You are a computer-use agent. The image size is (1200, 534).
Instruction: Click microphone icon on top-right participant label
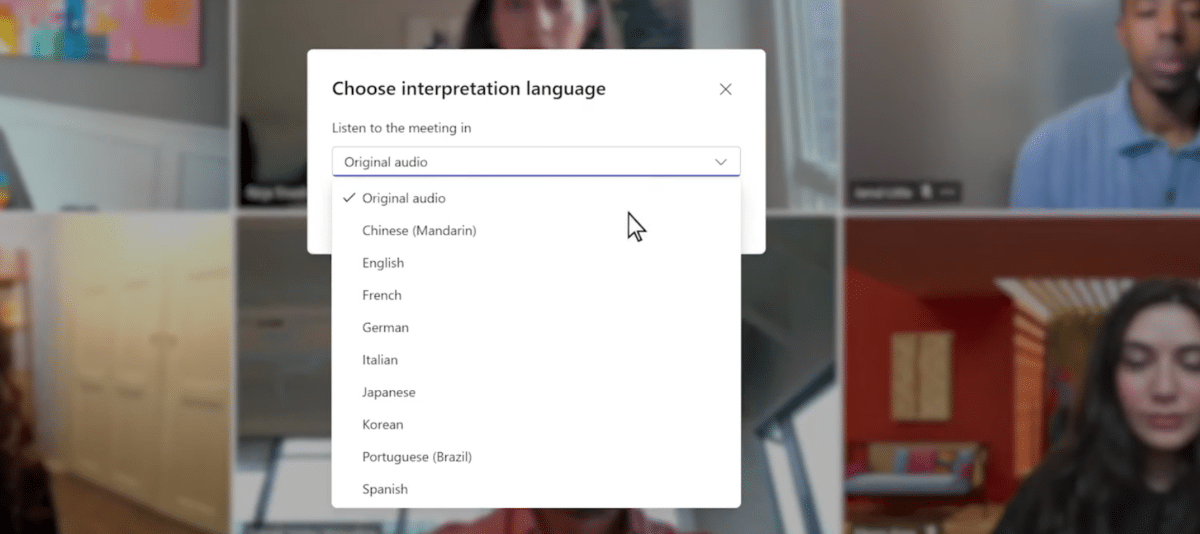tap(927, 190)
